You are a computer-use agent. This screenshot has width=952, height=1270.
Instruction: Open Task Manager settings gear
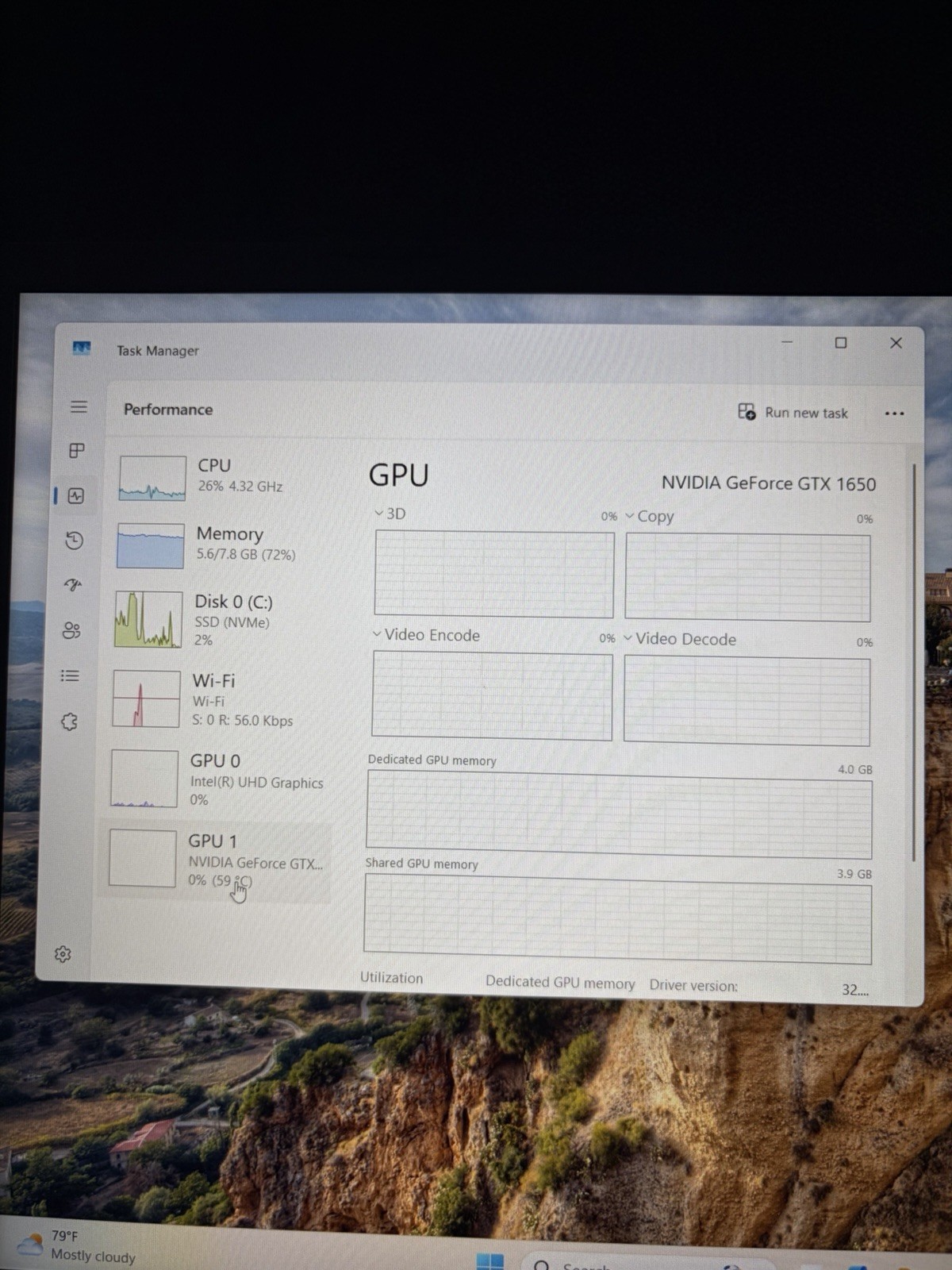coord(63,954)
